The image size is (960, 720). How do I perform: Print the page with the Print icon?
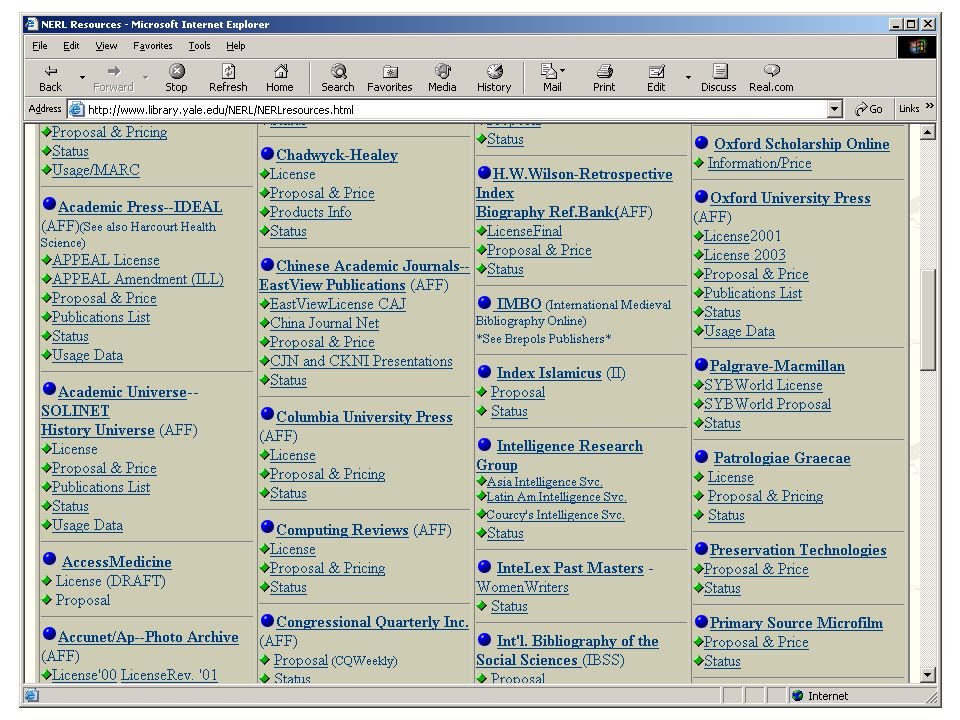click(x=604, y=78)
